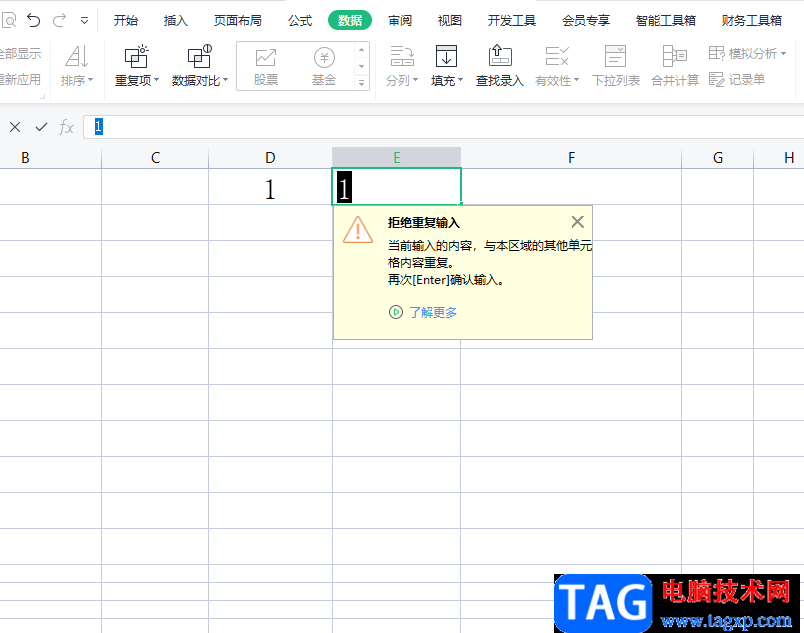Viewport: 804px width, 633px height.
Task: Open quick access toolbar customize dropdown
Action: [85, 21]
